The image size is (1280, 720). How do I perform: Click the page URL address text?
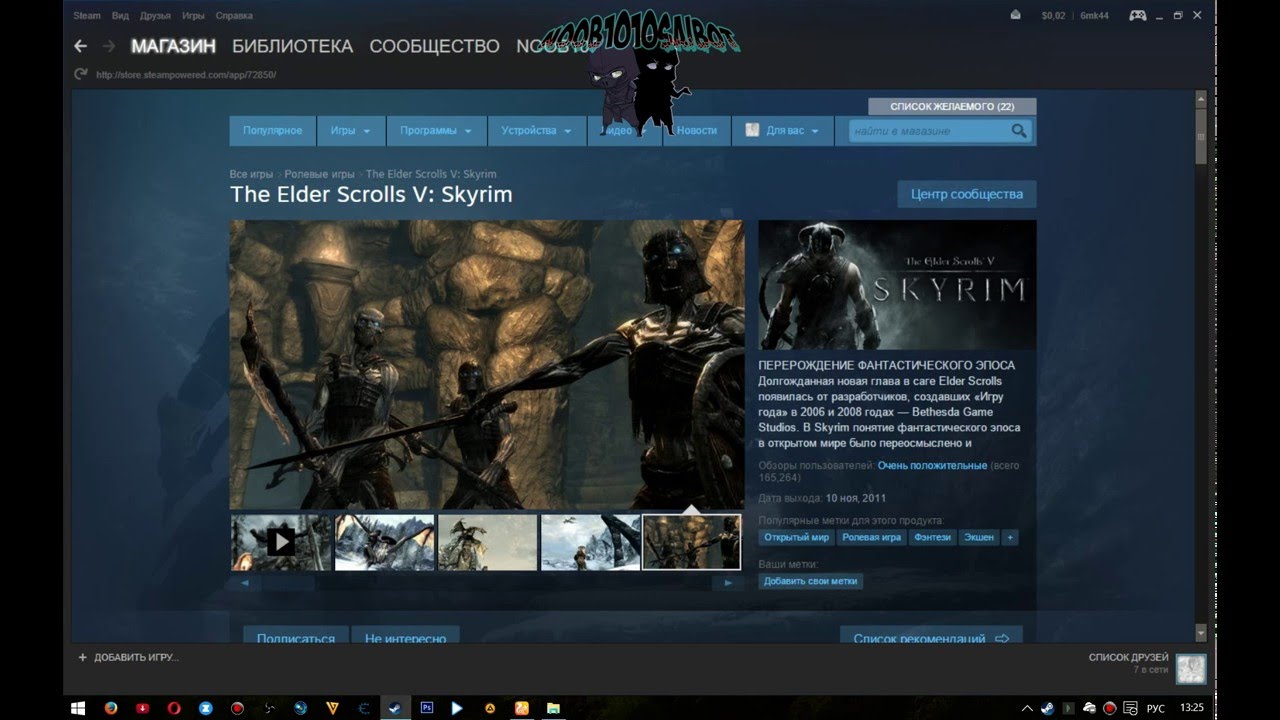pyautogui.click(x=186, y=75)
